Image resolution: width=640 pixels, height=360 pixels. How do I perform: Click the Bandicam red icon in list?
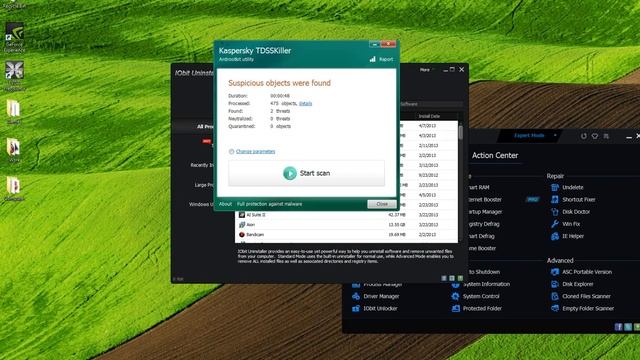[x=242, y=235]
